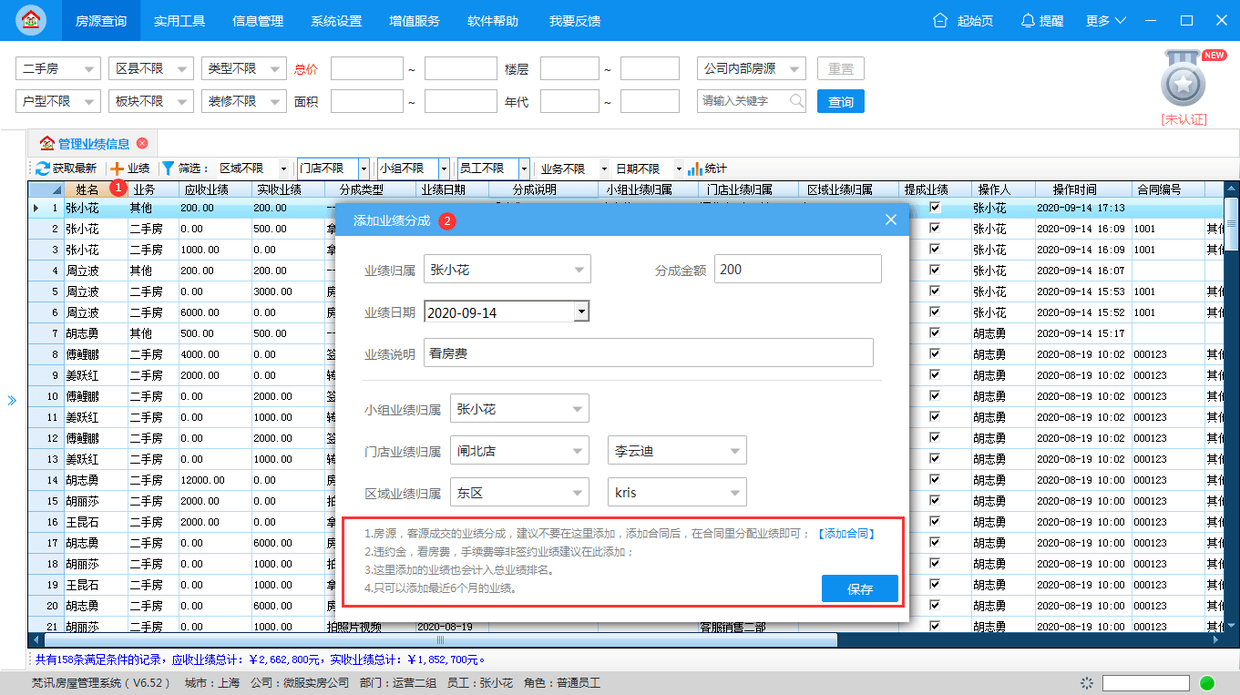Open the 系统设置 menu
The image size is (1240, 695).
click(x=336, y=21)
